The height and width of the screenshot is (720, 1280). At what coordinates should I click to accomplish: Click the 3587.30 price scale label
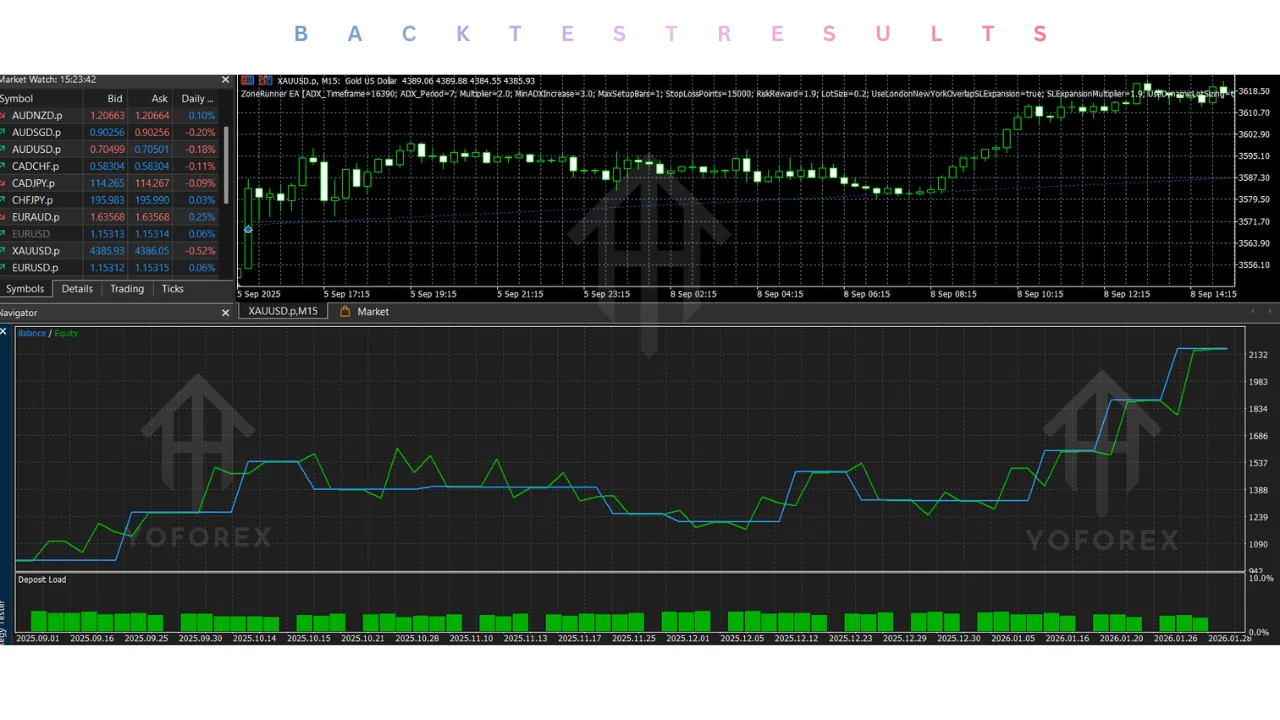click(1254, 178)
